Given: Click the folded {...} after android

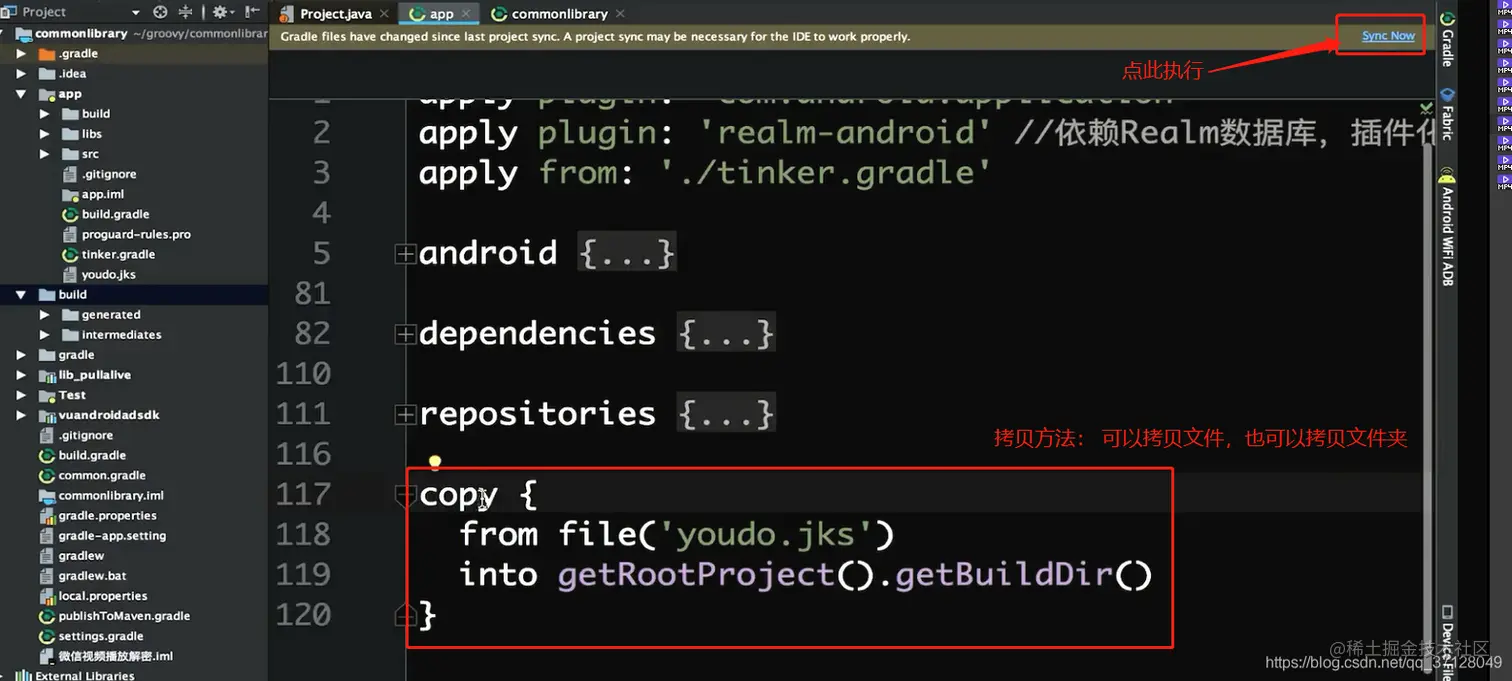Looking at the screenshot, I should tap(627, 253).
